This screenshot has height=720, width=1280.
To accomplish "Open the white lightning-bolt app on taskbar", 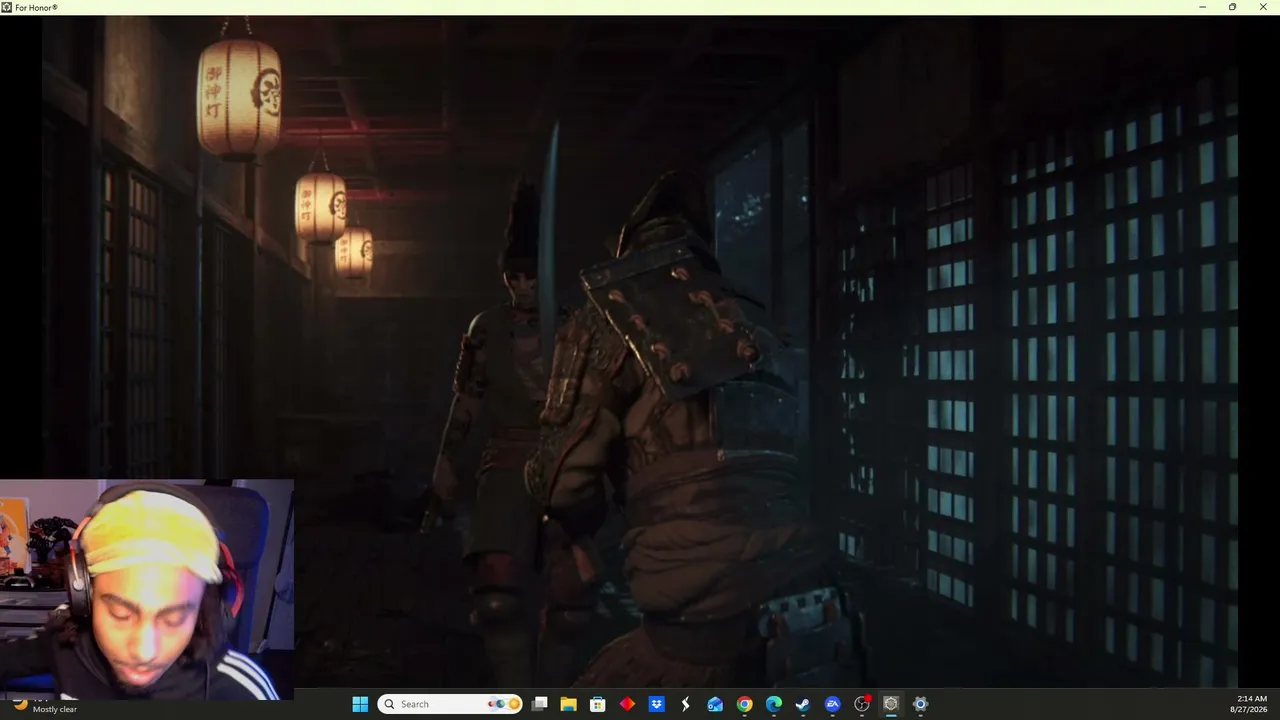I will coord(685,704).
